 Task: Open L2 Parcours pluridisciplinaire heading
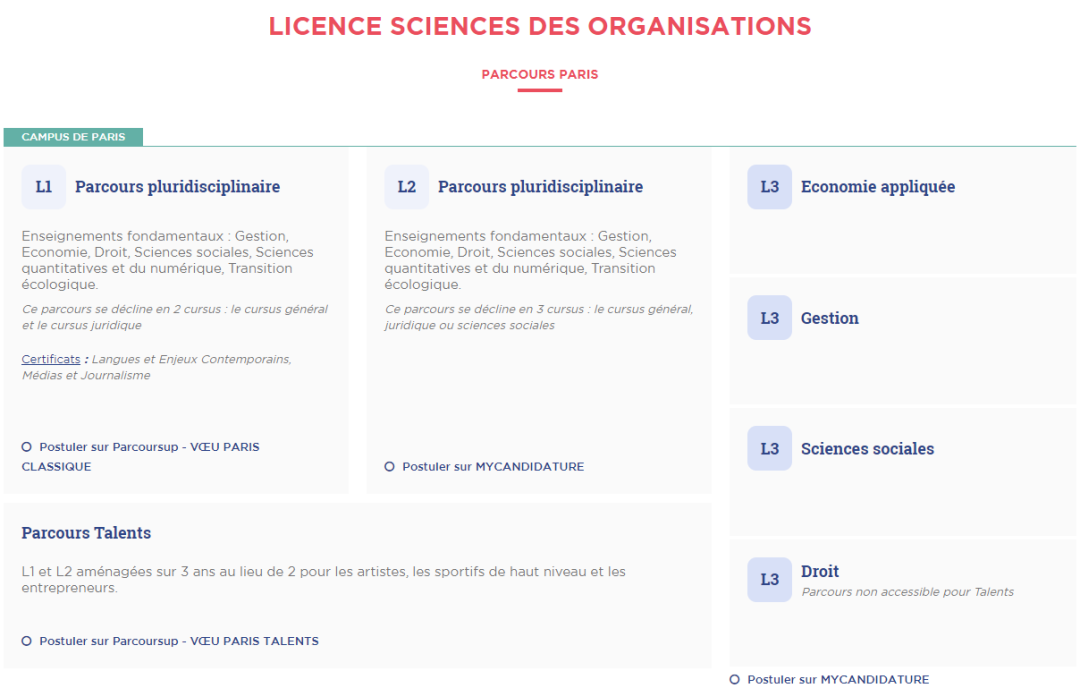540,187
